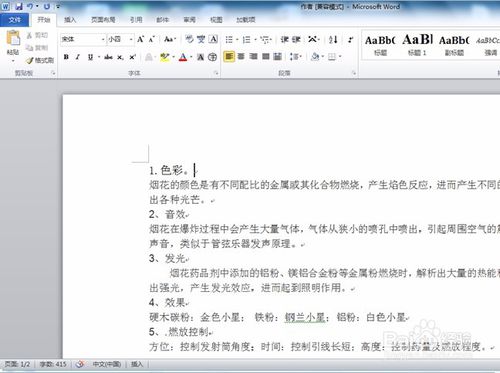Click the Shading paint bucket icon
The image size is (500, 373).
pos(314,57)
